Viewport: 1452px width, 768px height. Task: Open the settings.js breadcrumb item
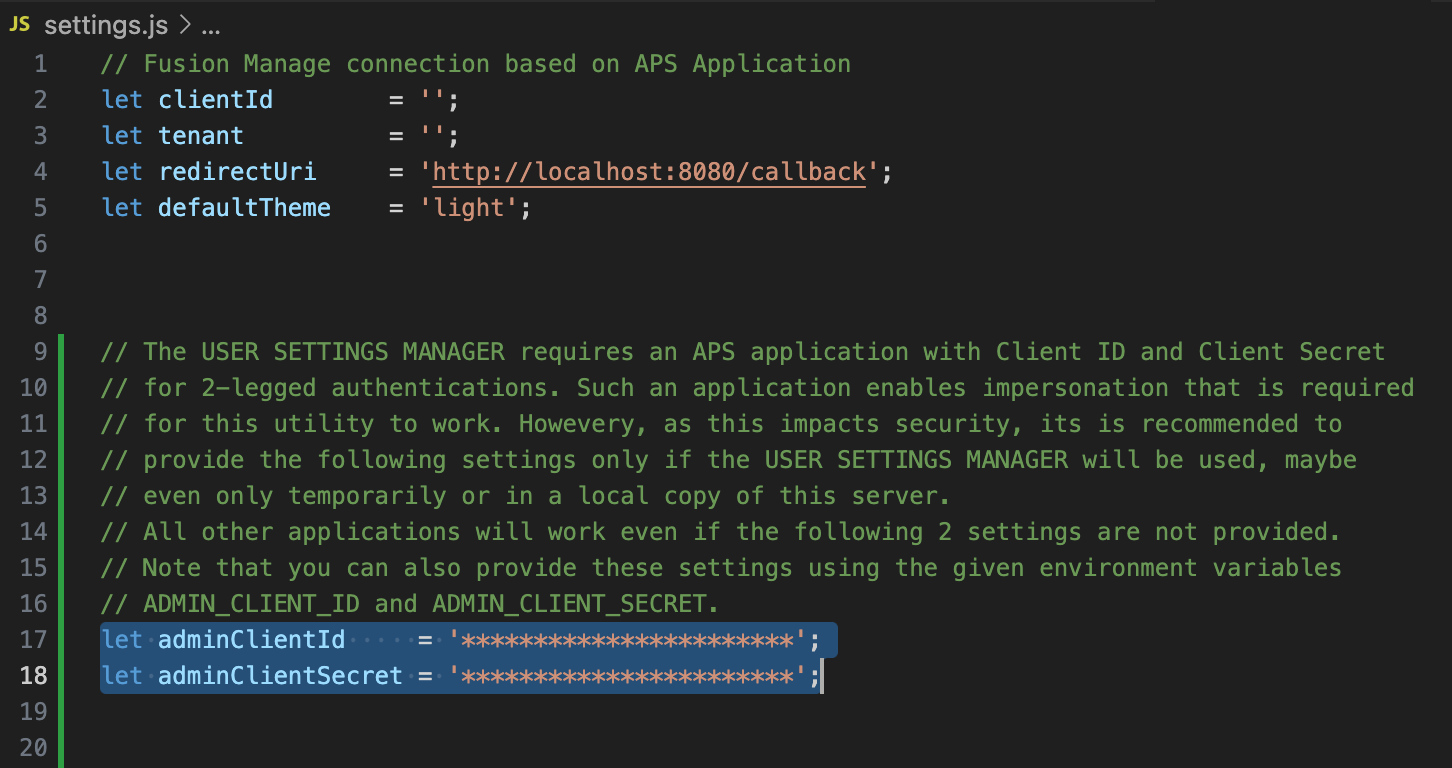pyautogui.click(x=108, y=25)
